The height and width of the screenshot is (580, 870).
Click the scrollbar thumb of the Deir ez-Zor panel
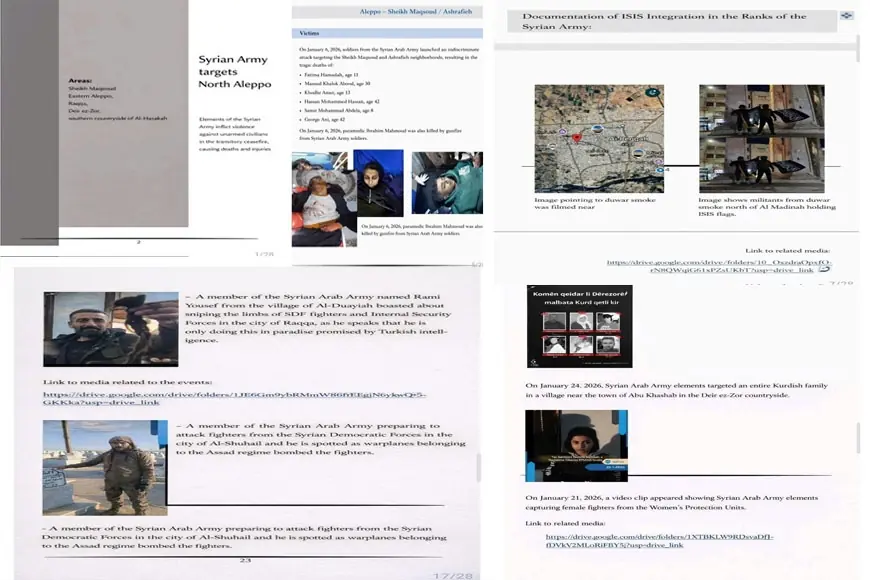point(859,437)
